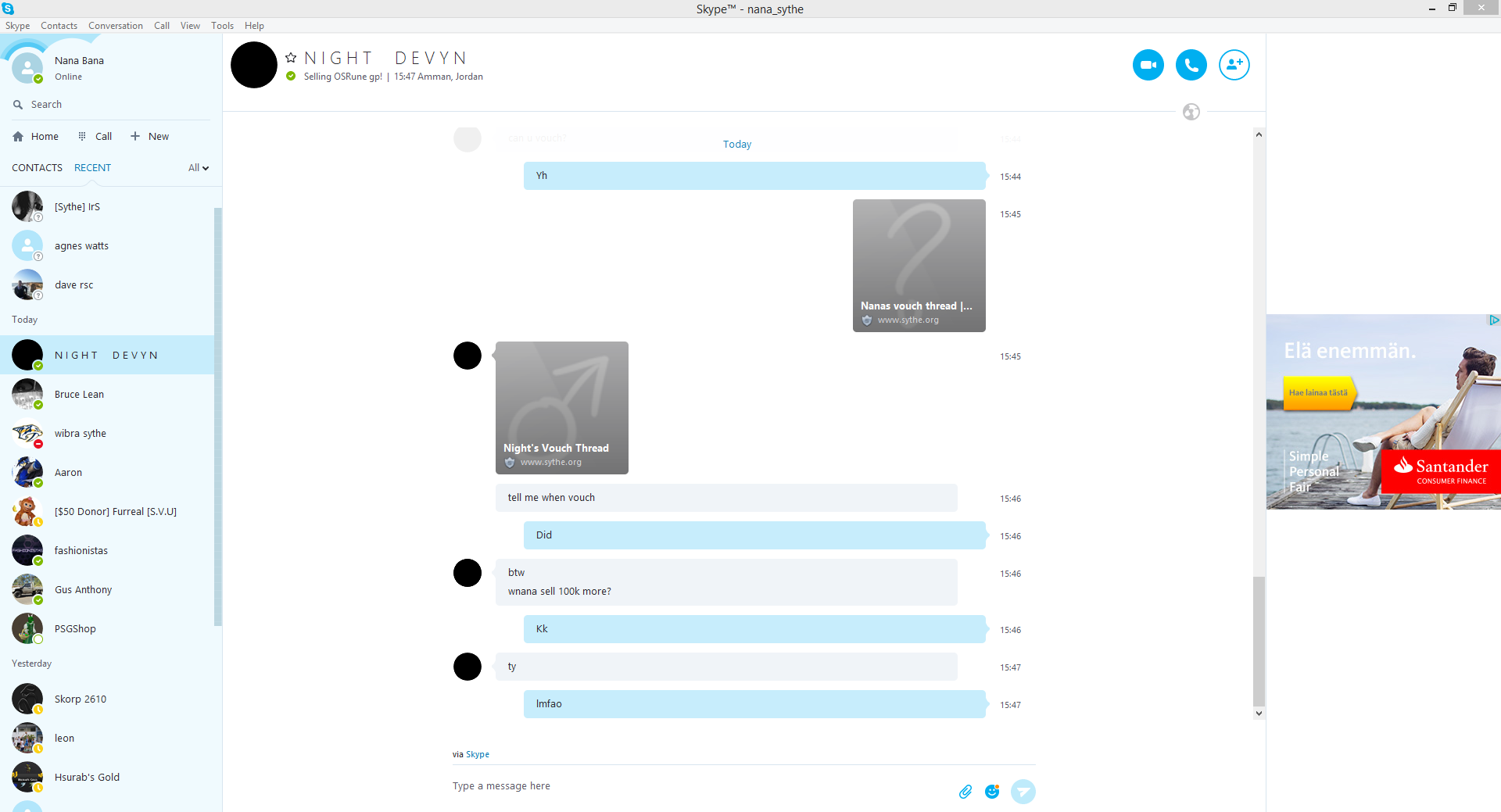Open the Call dial pad

pyautogui.click(x=95, y=136)
